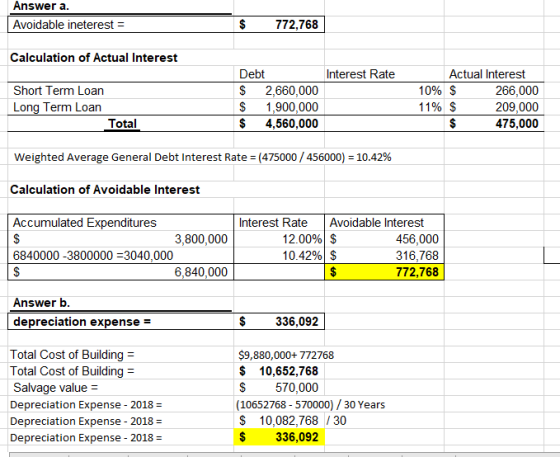Click the 316,768 avoidable interest cell
The width and height of the screenshot is (560, 457).
[x=384, y=256]
